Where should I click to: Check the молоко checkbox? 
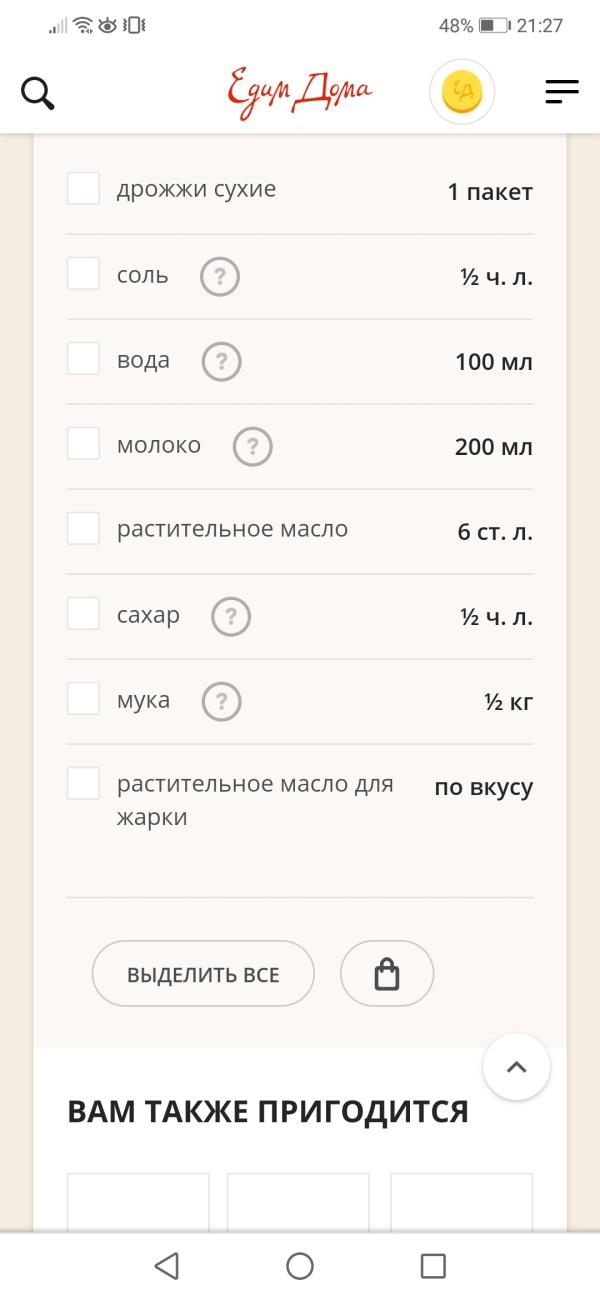83,443
